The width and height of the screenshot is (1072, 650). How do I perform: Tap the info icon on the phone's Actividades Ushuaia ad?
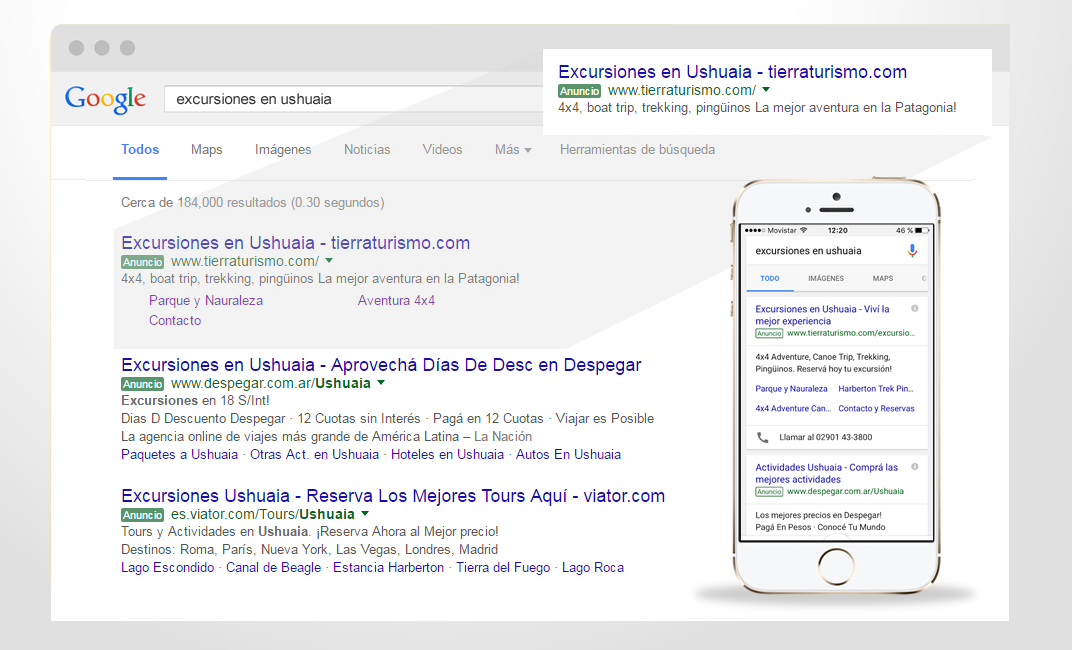click(915, 467)
